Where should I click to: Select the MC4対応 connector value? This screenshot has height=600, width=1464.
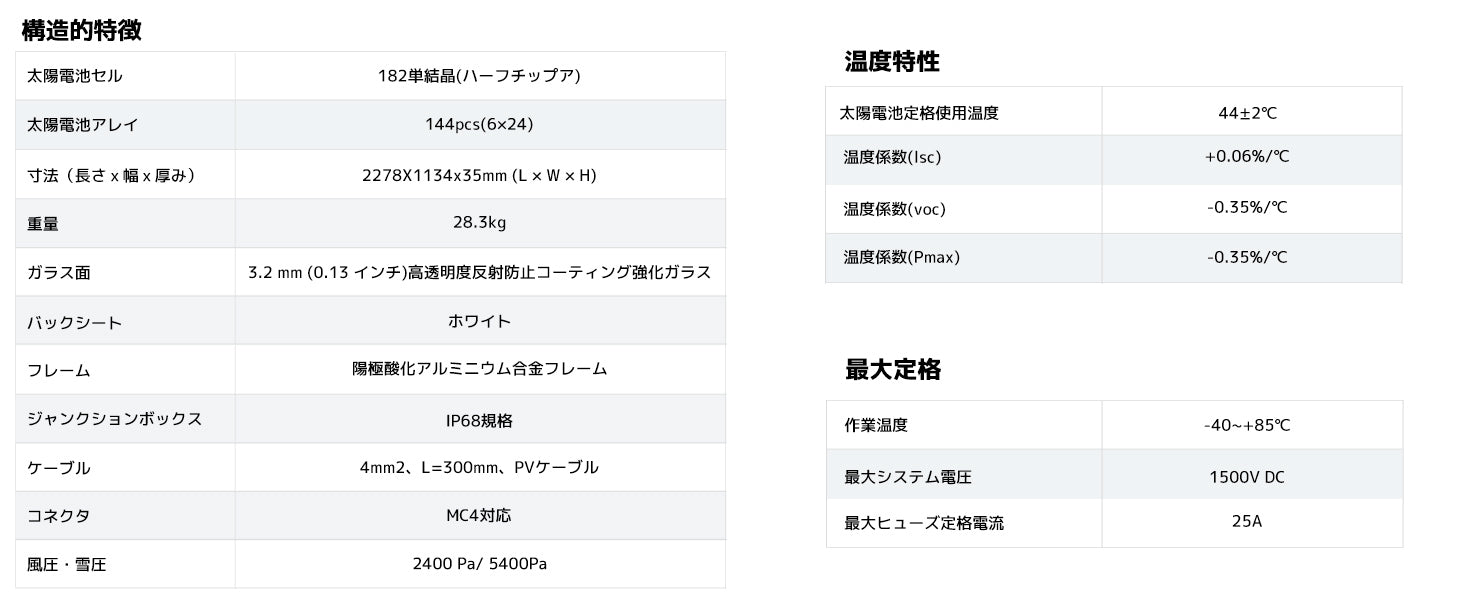(479, 516)
